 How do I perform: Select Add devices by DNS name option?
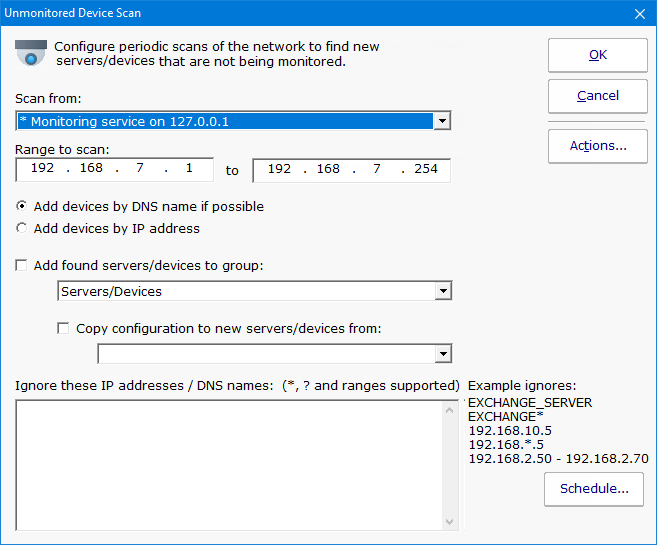tap(23, 206)
